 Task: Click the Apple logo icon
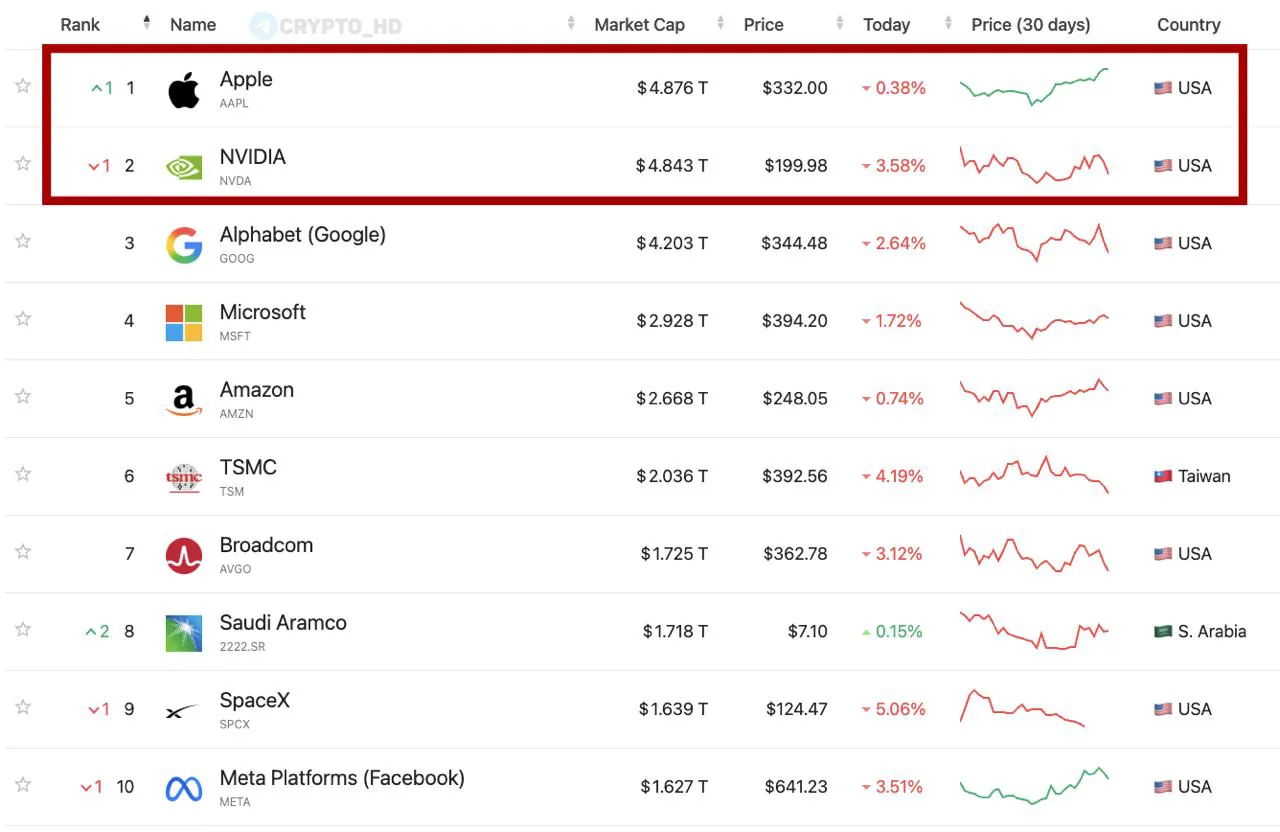pos(184,90)
